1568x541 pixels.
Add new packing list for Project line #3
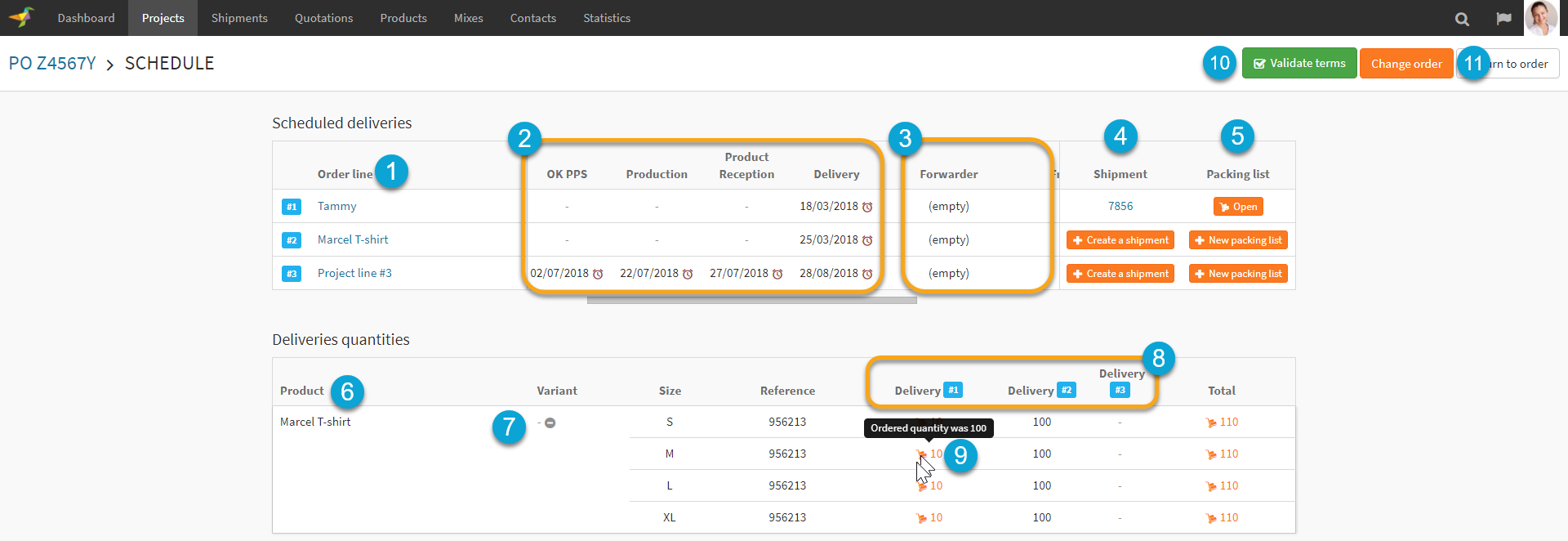pos(1238,274)
